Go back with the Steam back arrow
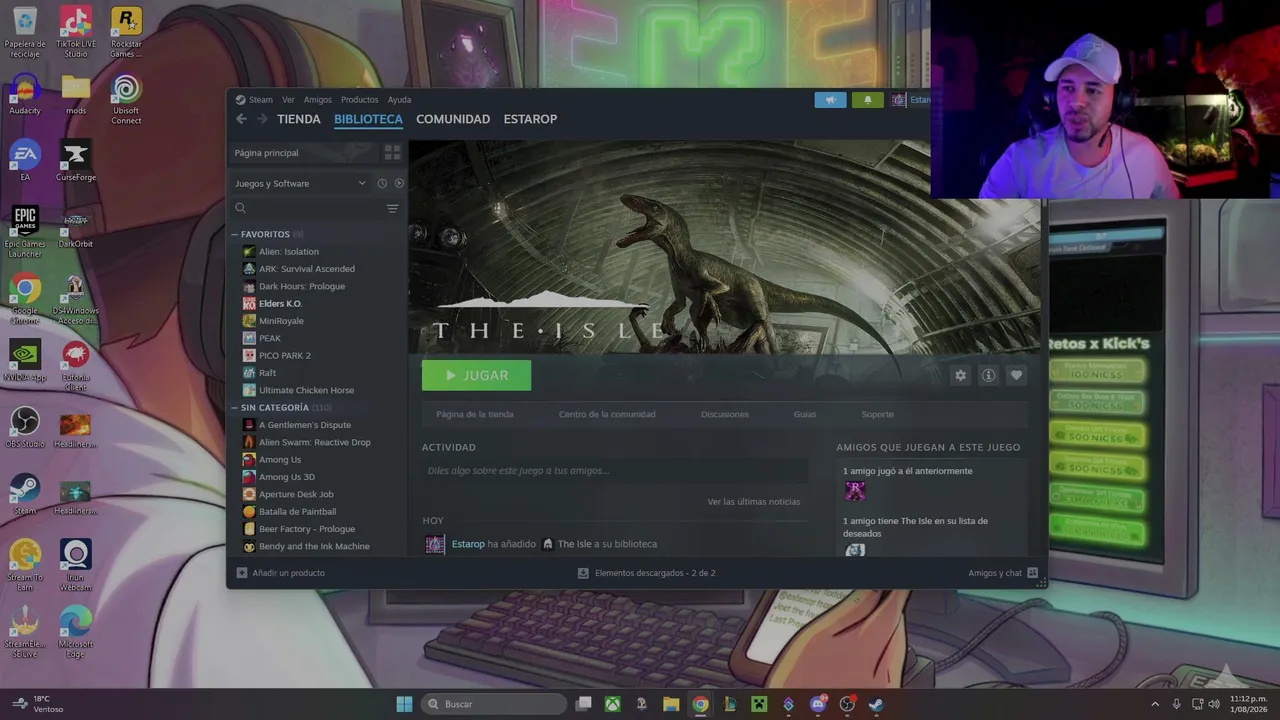Screen dimensions: 1280x720 (241, 119)
